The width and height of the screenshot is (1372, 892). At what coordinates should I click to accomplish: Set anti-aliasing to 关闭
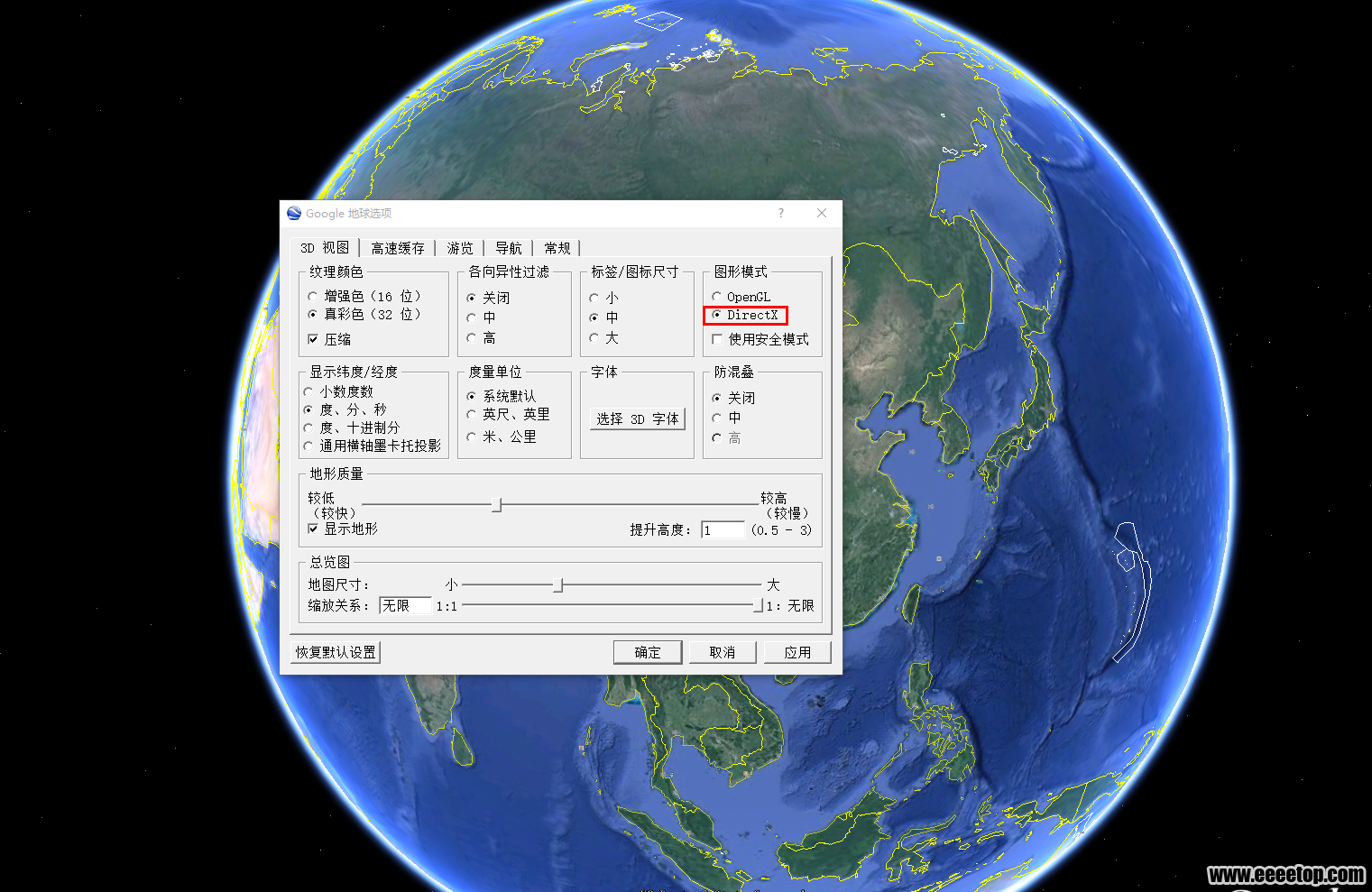click(733, 398)
